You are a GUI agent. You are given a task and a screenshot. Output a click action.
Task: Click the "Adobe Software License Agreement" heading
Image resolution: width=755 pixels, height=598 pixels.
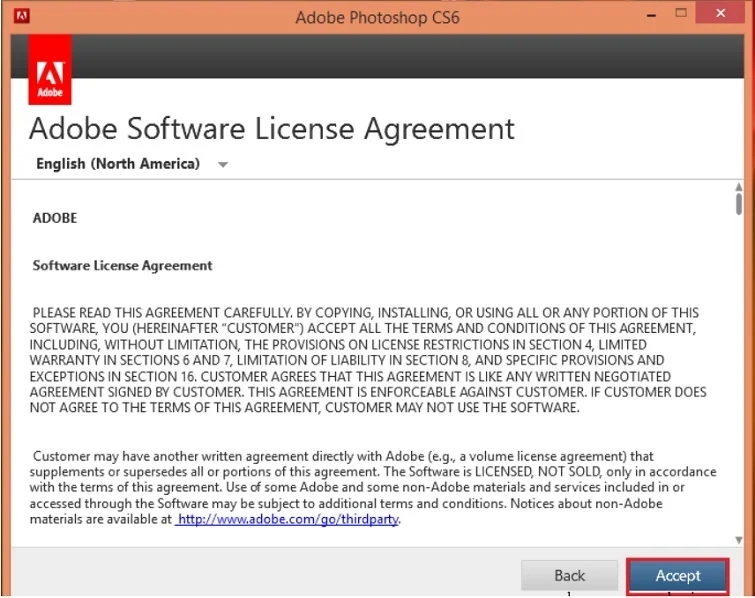[x=272, y=129]
